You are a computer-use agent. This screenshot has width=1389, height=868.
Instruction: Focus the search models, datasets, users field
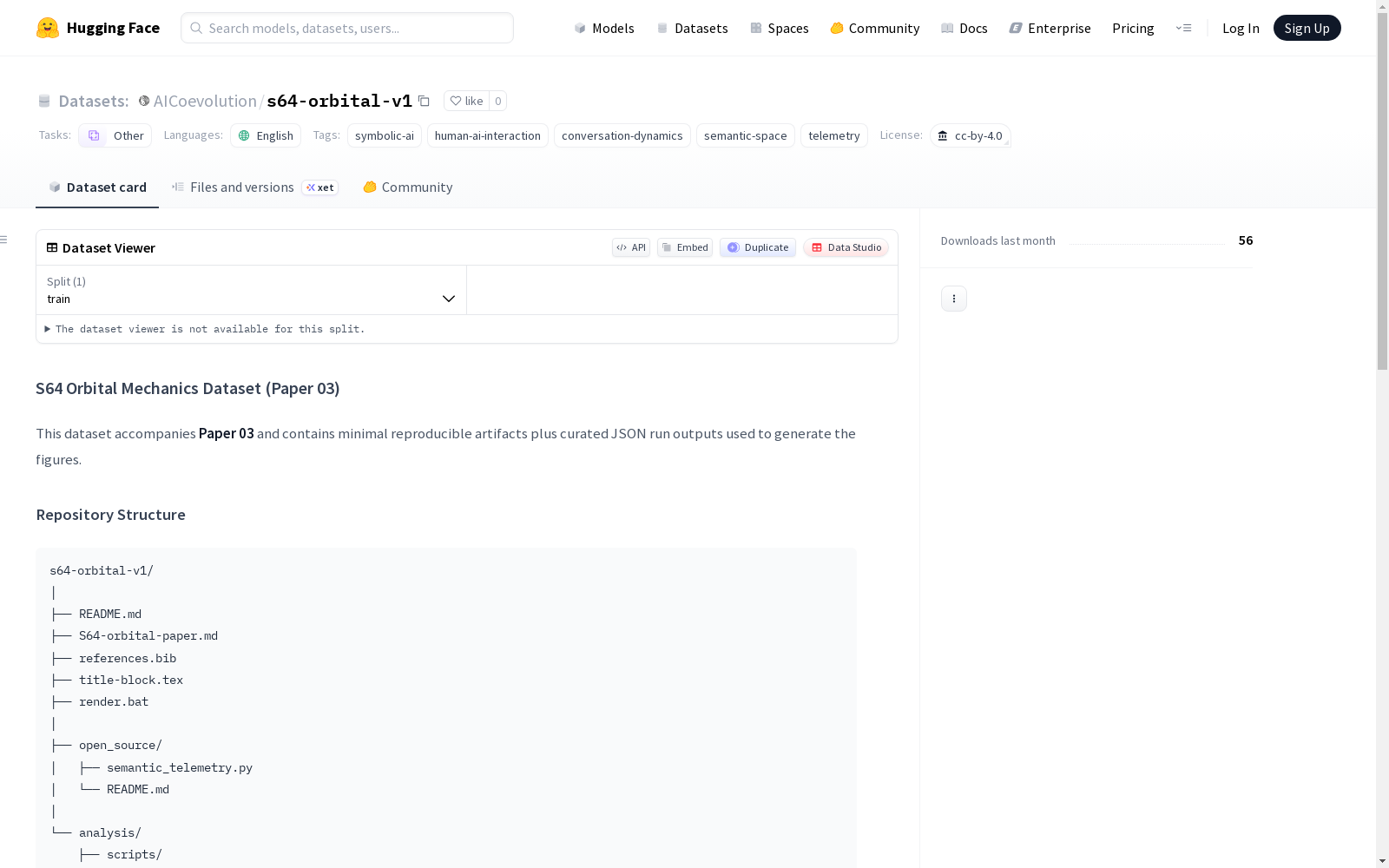(347, 28)
